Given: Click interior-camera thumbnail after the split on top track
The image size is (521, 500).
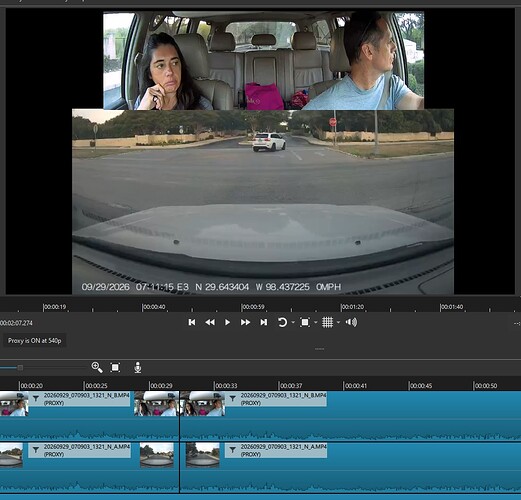Looking at the screenshot, I should click(x=203, y=404).
